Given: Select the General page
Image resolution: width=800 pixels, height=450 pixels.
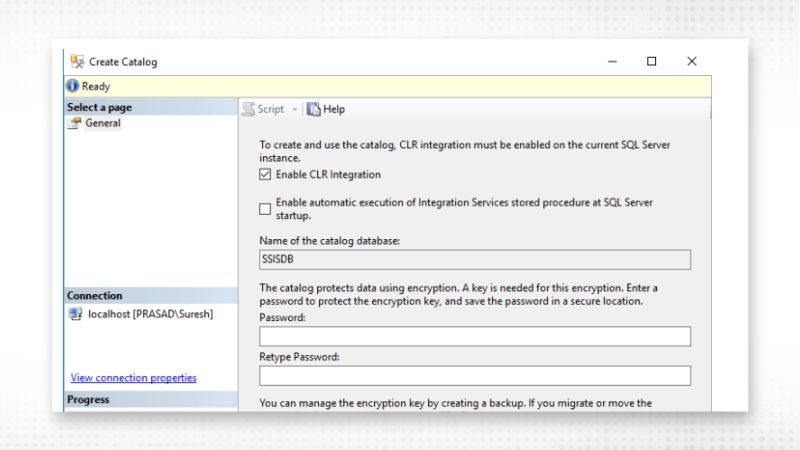Looking at the screenshot, I should click(x=103, y=123).
